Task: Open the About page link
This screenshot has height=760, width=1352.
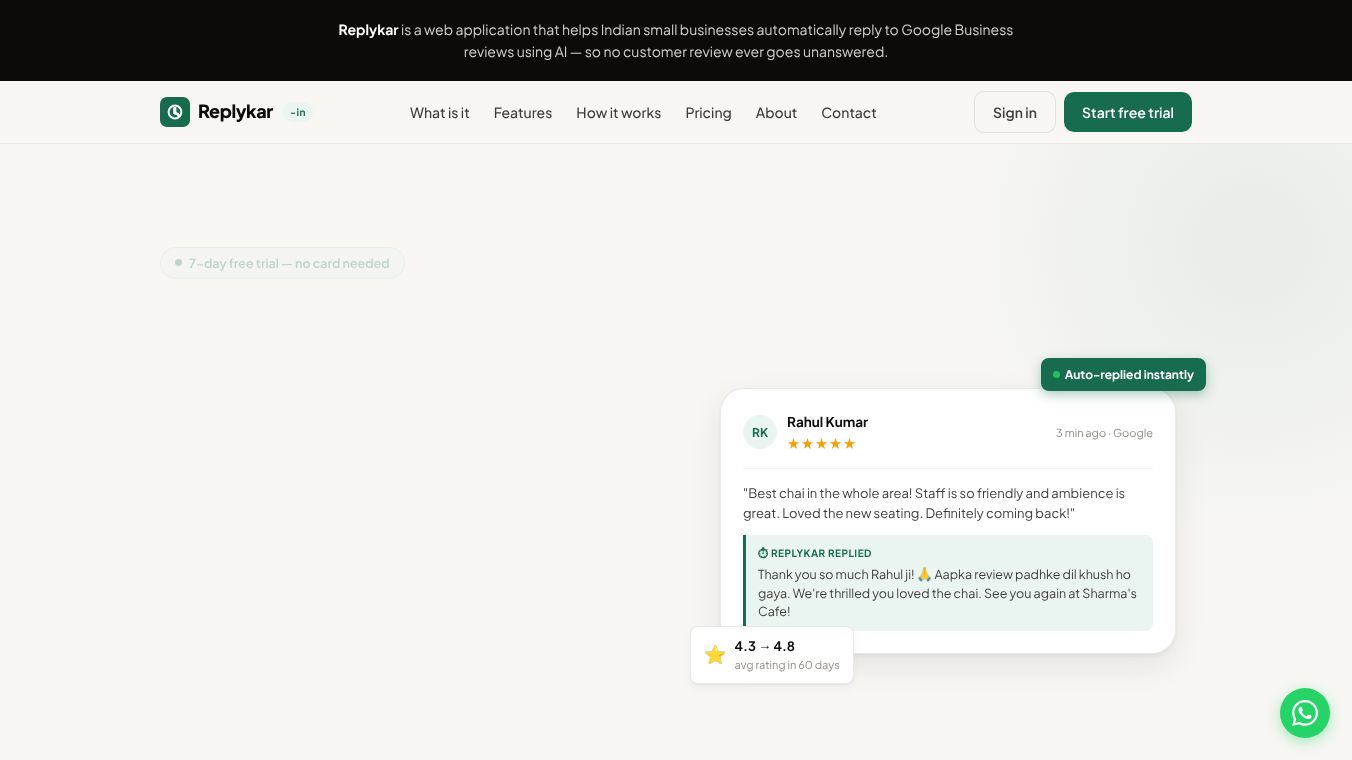Action: pyautogui.click(x=776, y=113)
